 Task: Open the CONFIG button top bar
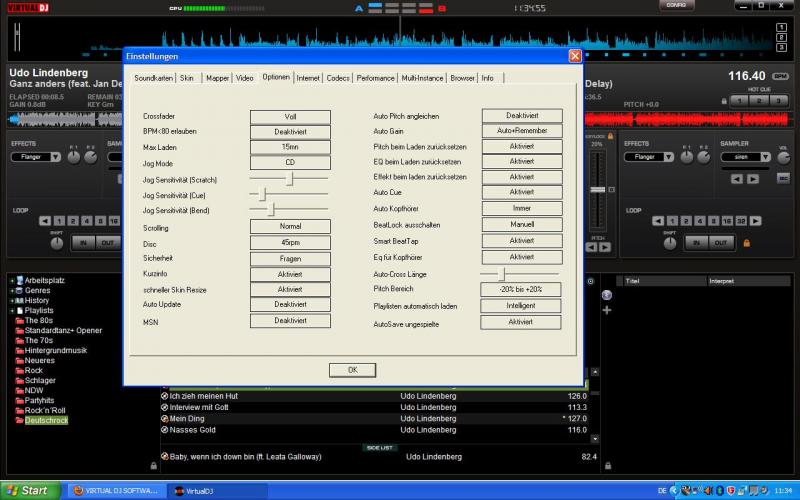pyautogui.click(x=677, y=5)
